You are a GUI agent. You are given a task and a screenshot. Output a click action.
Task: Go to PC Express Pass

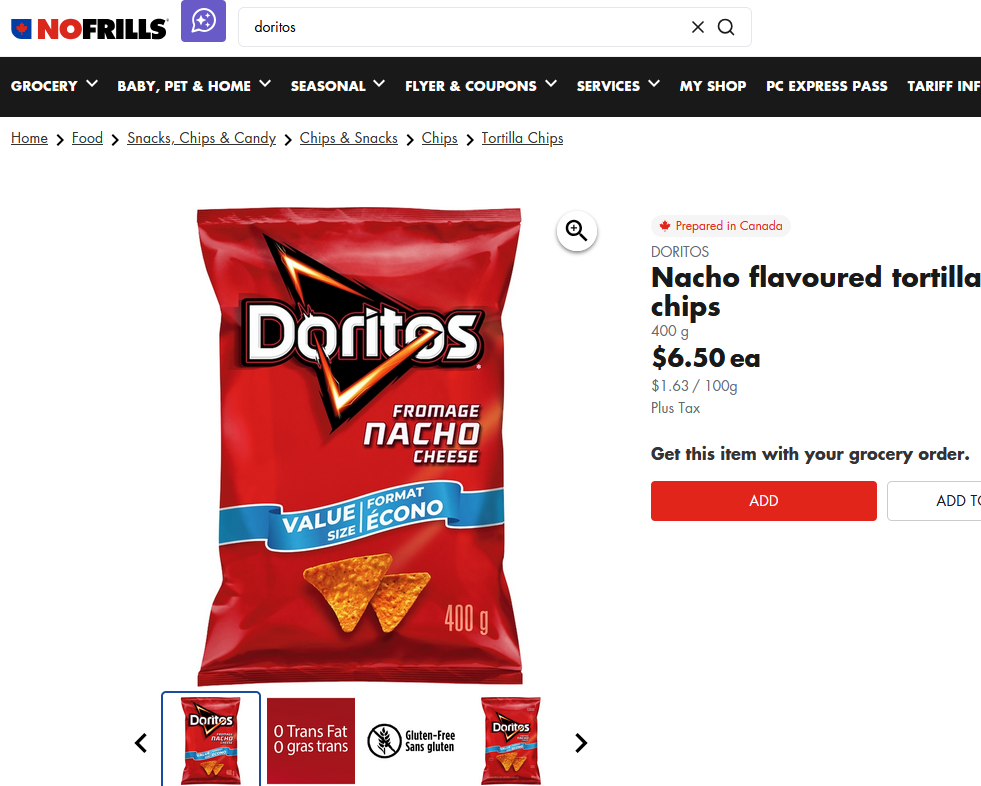(x=826, y=86)
